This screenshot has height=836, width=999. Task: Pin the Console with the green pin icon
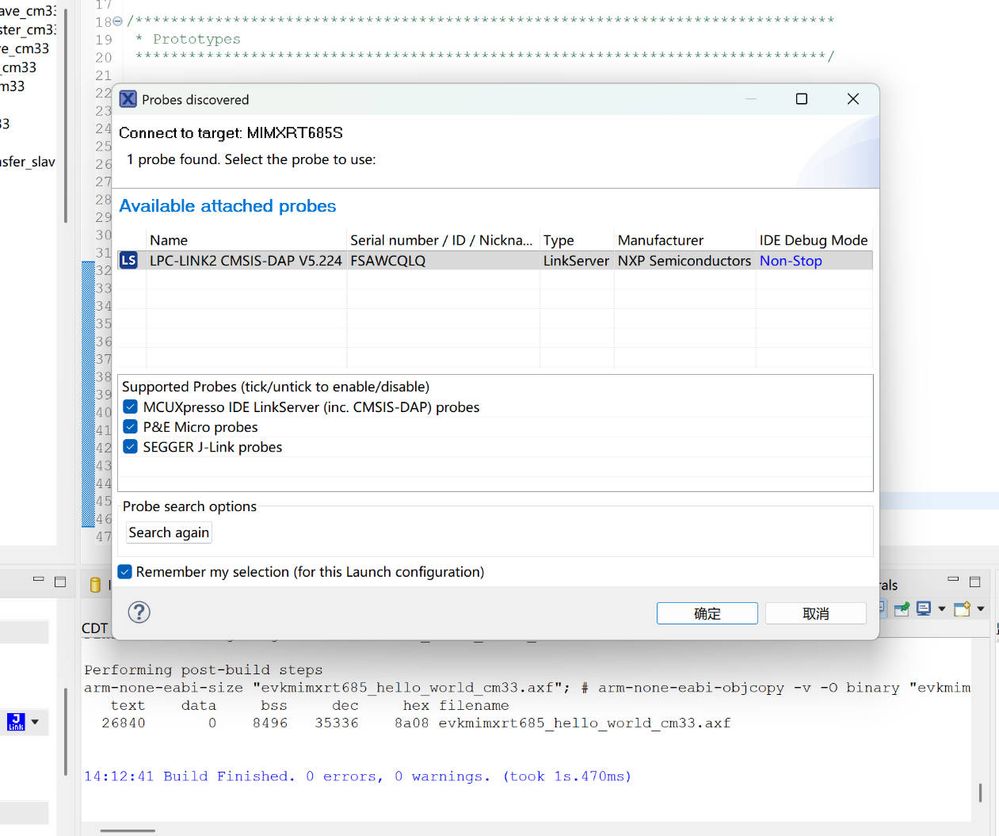tap(902, 609)
